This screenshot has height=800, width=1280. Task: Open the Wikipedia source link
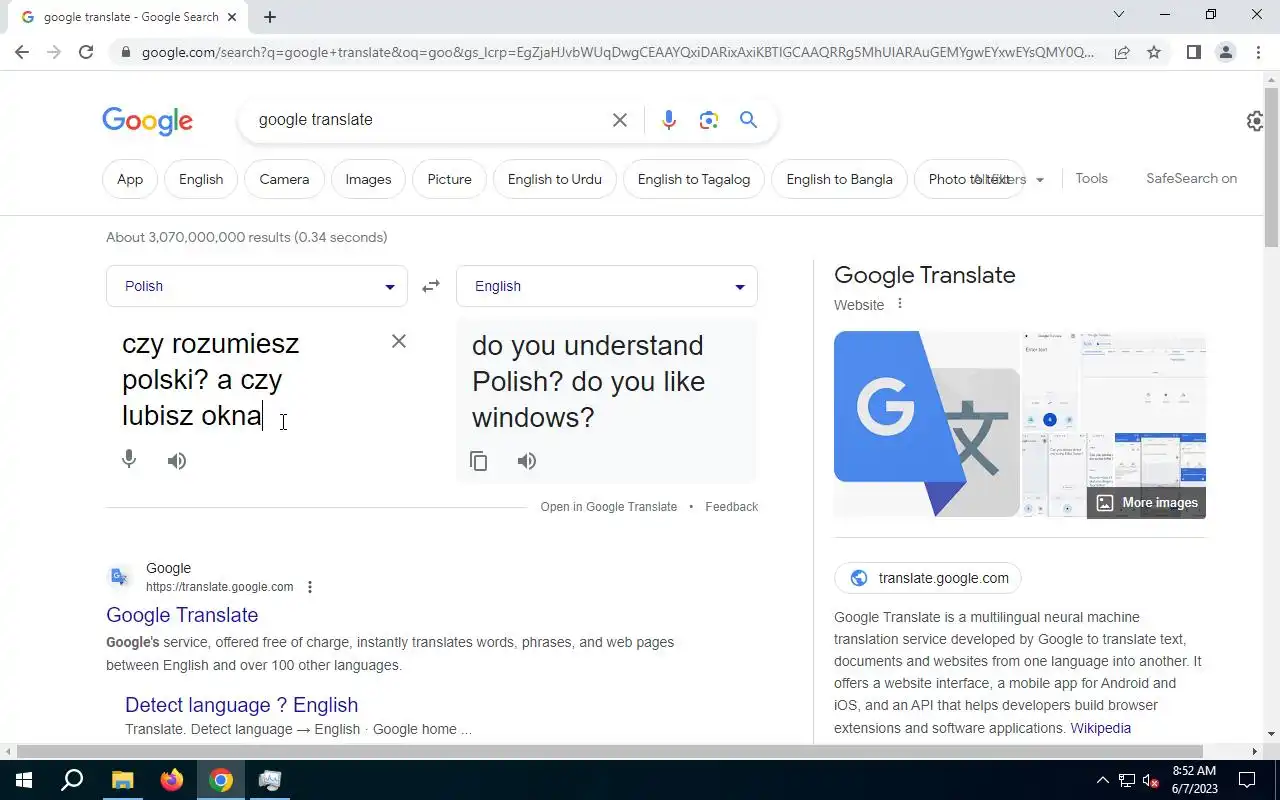[1101, 728]
